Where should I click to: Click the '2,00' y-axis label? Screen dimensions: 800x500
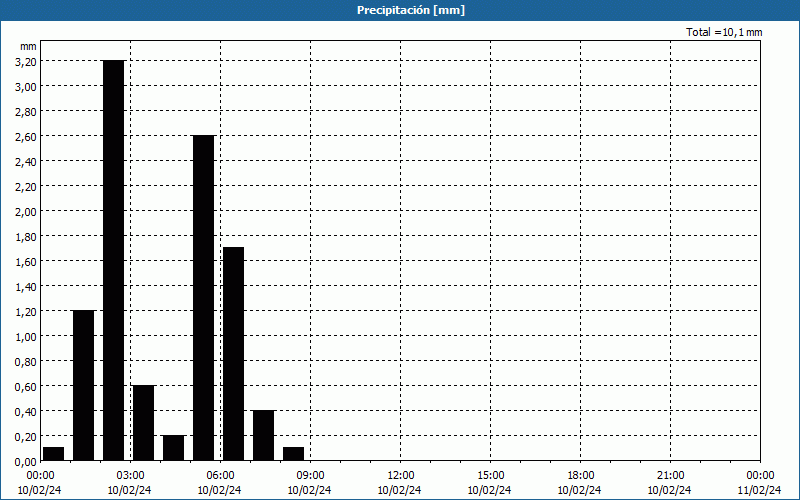[26, 211]
